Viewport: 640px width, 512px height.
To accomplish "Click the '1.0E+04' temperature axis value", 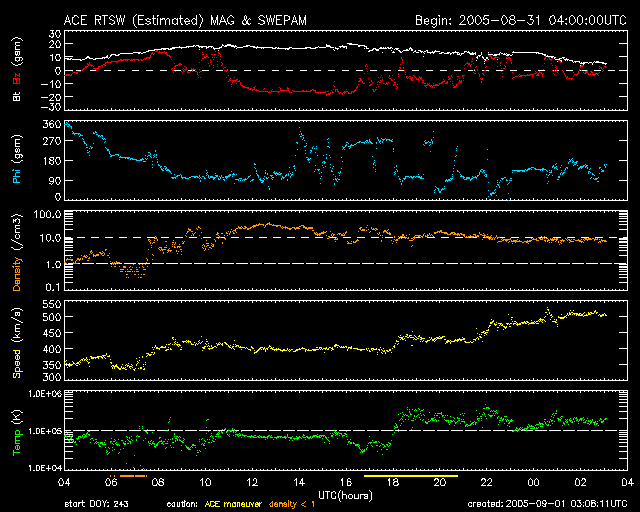I will (x=45, y=468).
